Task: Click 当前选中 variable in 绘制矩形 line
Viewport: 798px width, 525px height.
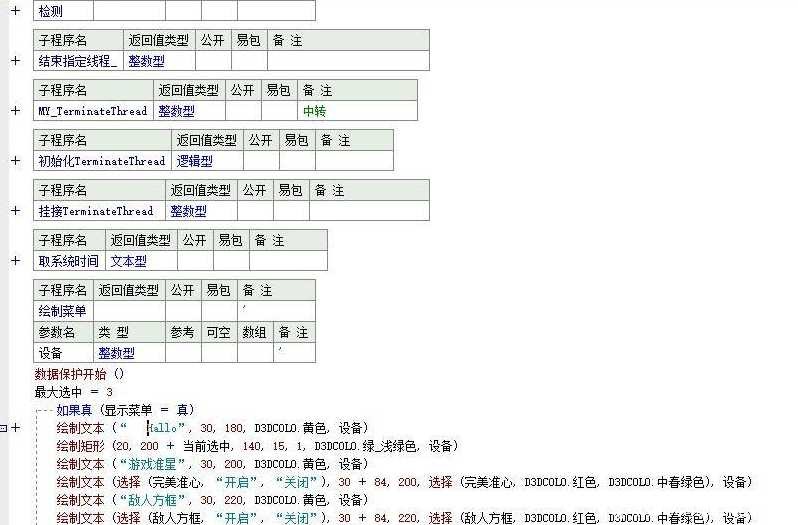Action: [x=207, y=446]
